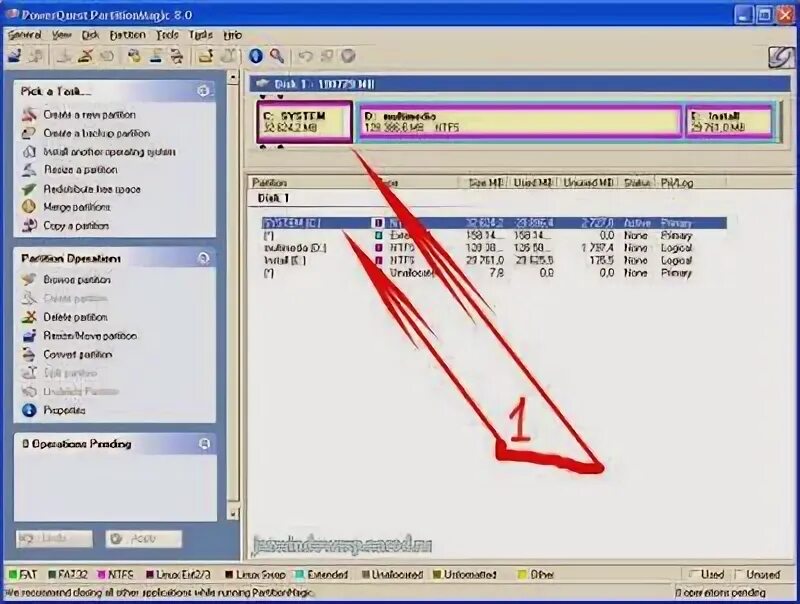Collapse the Partition Operations panel
Image resolution: width=800 pixels, height=604 pixels.
[x=204, y=258]
